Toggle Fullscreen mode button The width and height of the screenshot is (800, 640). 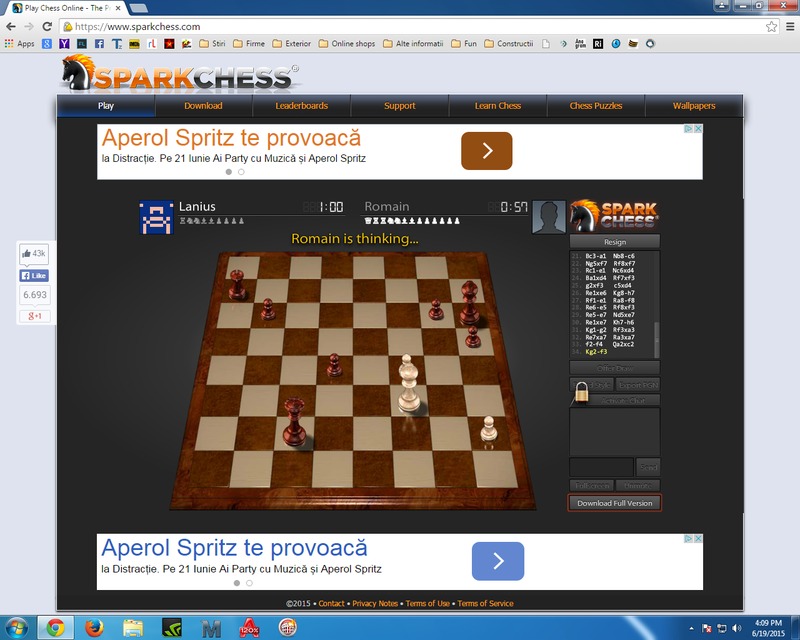592,485
